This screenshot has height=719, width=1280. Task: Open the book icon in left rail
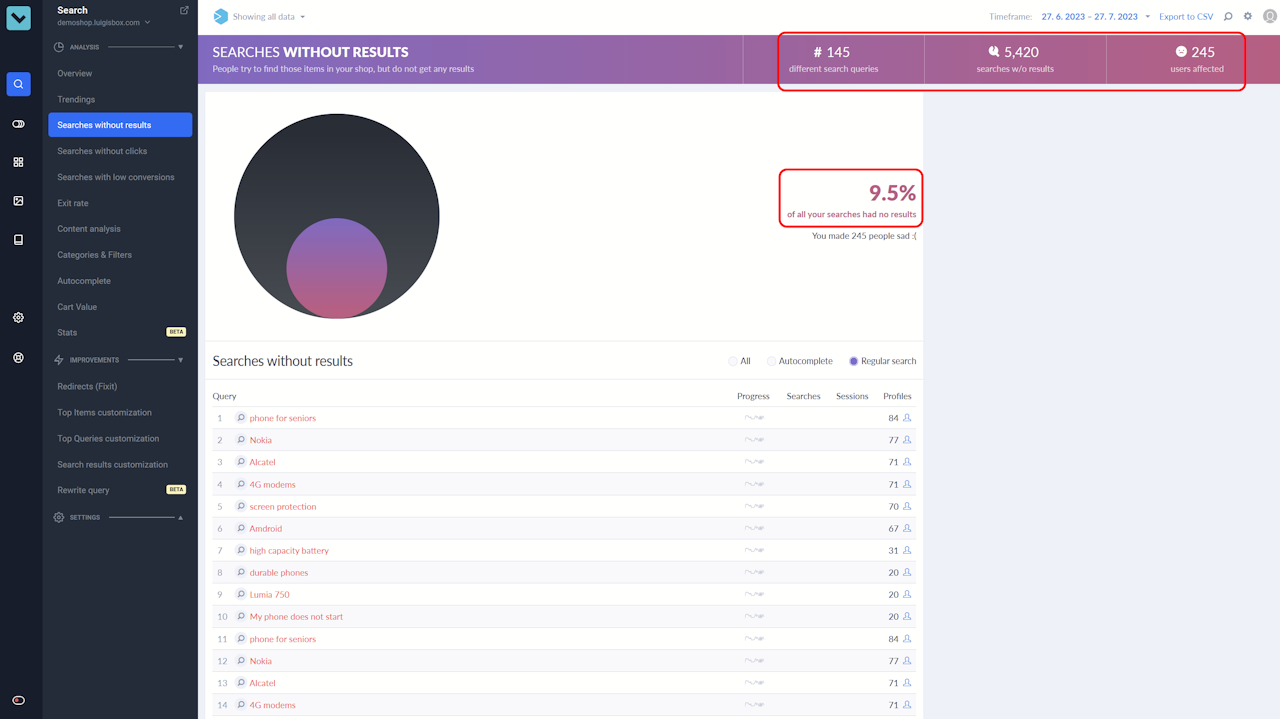click(18, 240)
